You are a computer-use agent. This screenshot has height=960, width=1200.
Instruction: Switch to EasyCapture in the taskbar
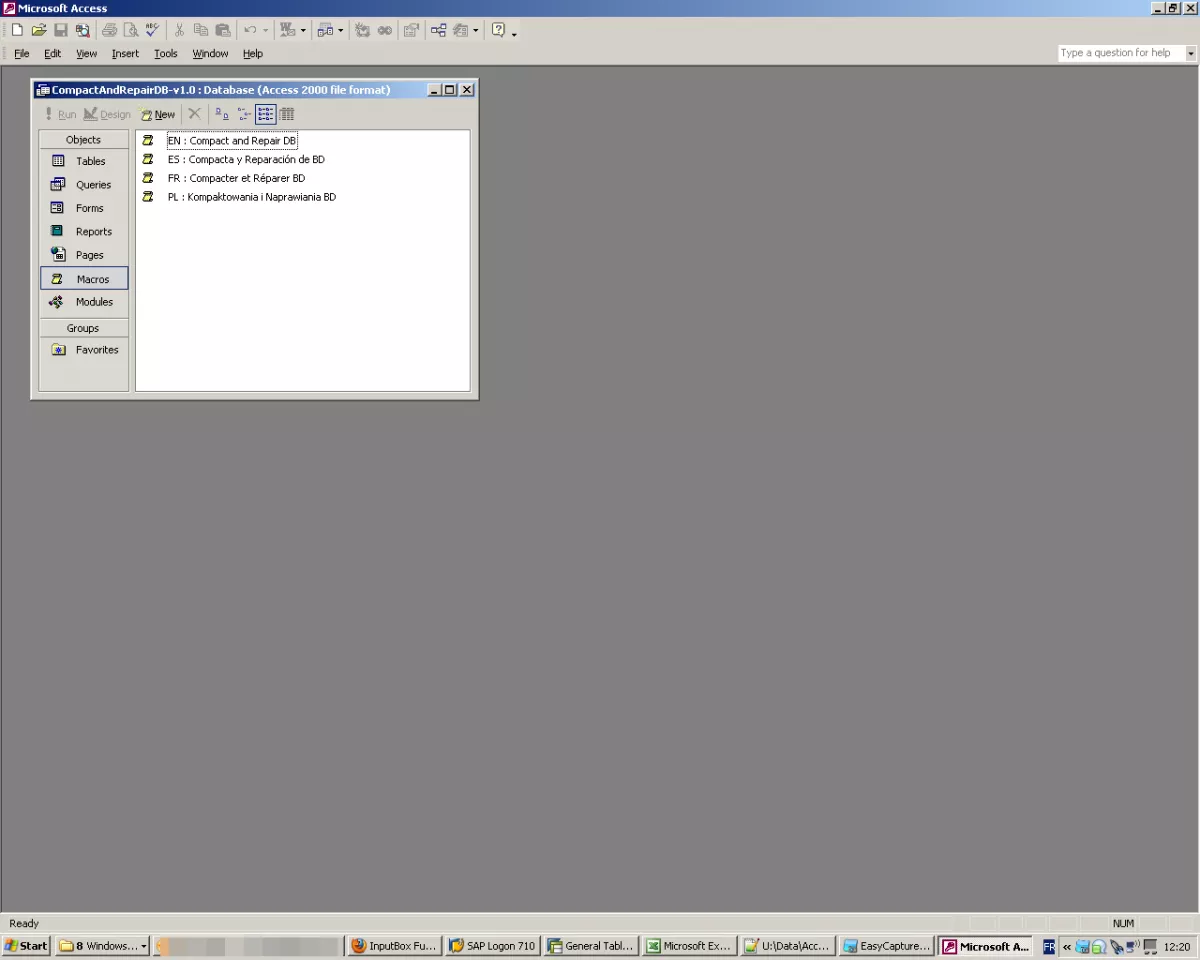[886, 946]
